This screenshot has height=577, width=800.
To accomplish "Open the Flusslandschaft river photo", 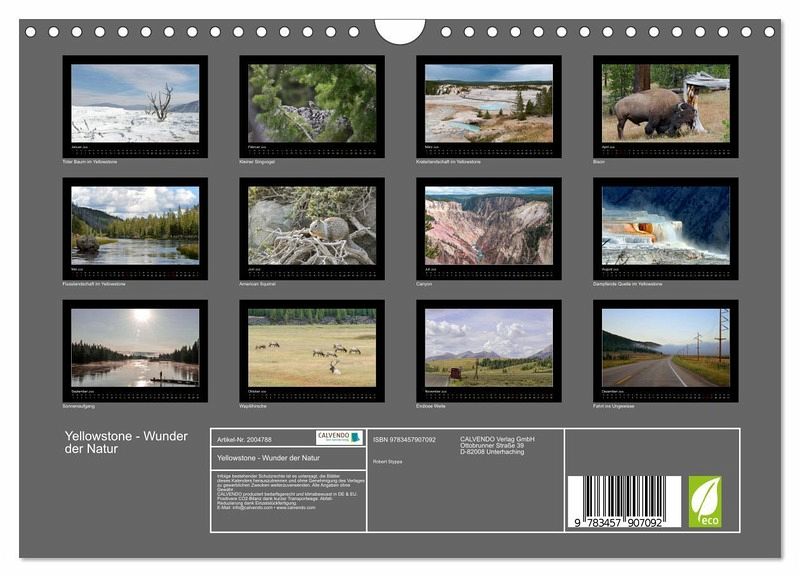I will point(135,226).
